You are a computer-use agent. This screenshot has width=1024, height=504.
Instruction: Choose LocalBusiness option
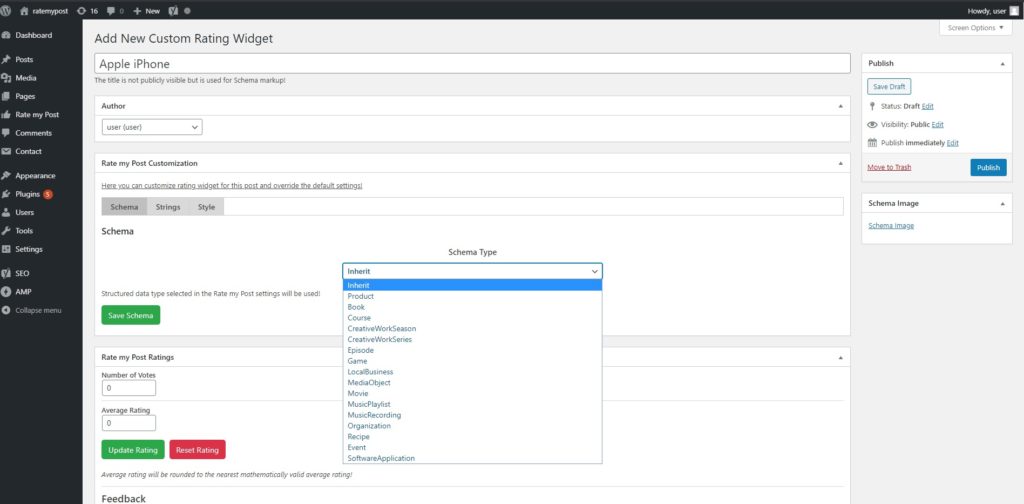pyautogui.click(x=472, y=371)
